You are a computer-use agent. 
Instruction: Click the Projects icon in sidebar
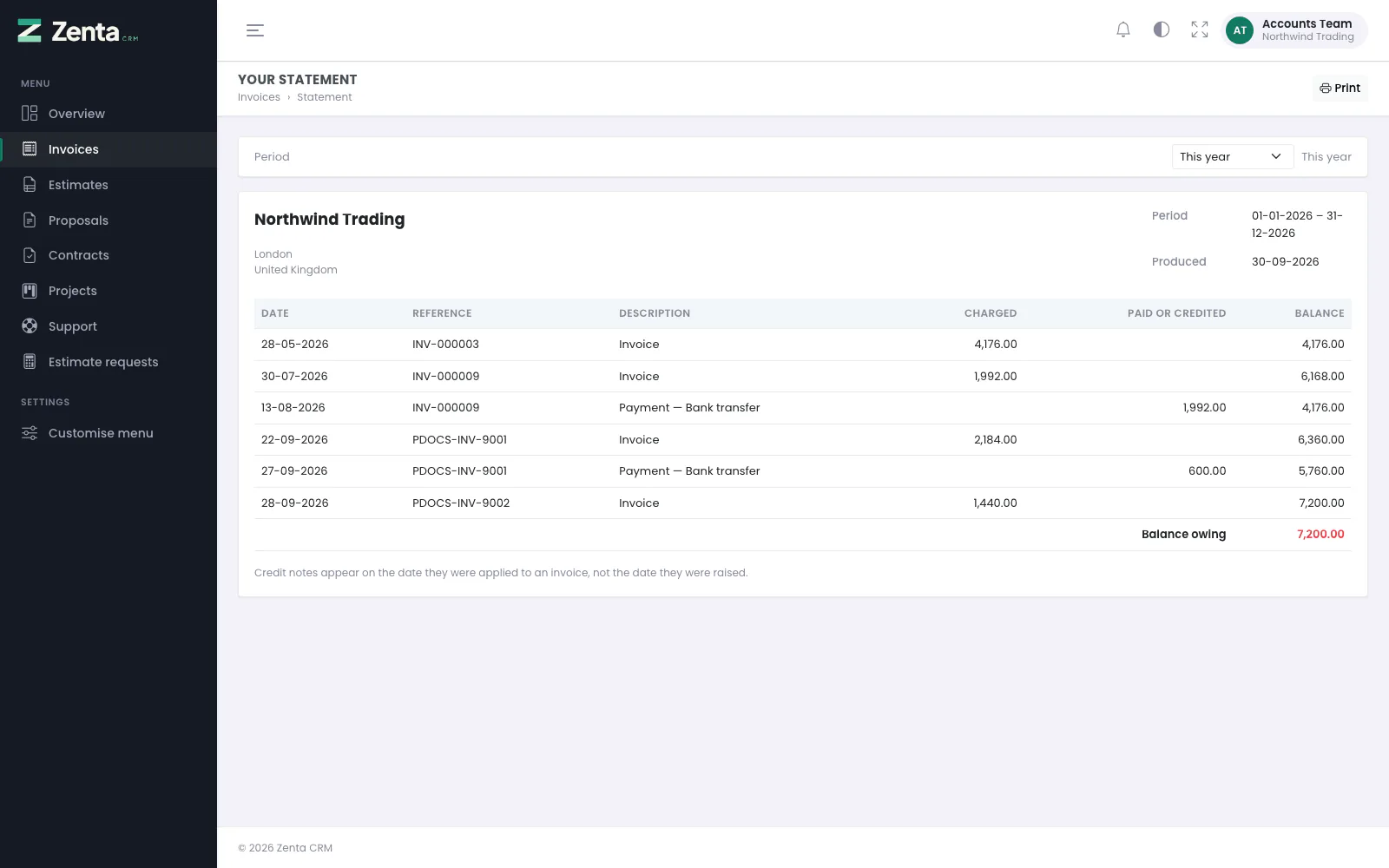(x=30, y=290)
